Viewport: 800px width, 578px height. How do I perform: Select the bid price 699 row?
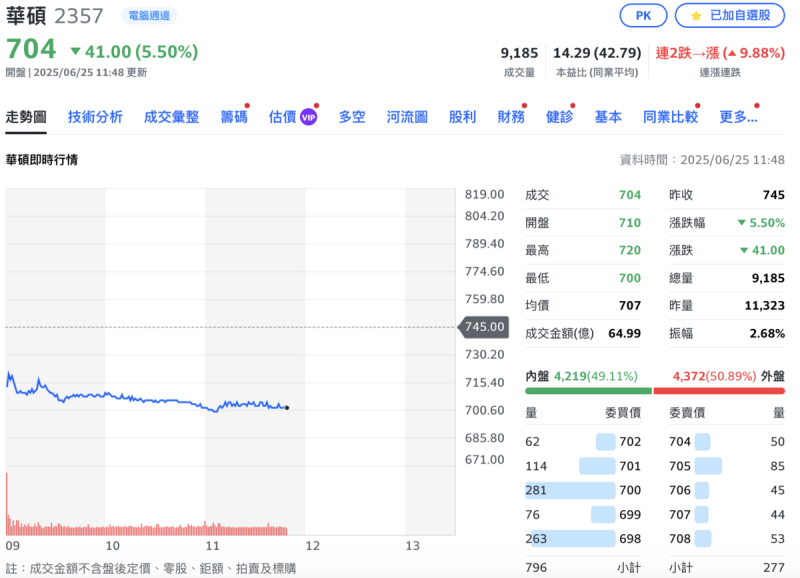coord(583,514)
